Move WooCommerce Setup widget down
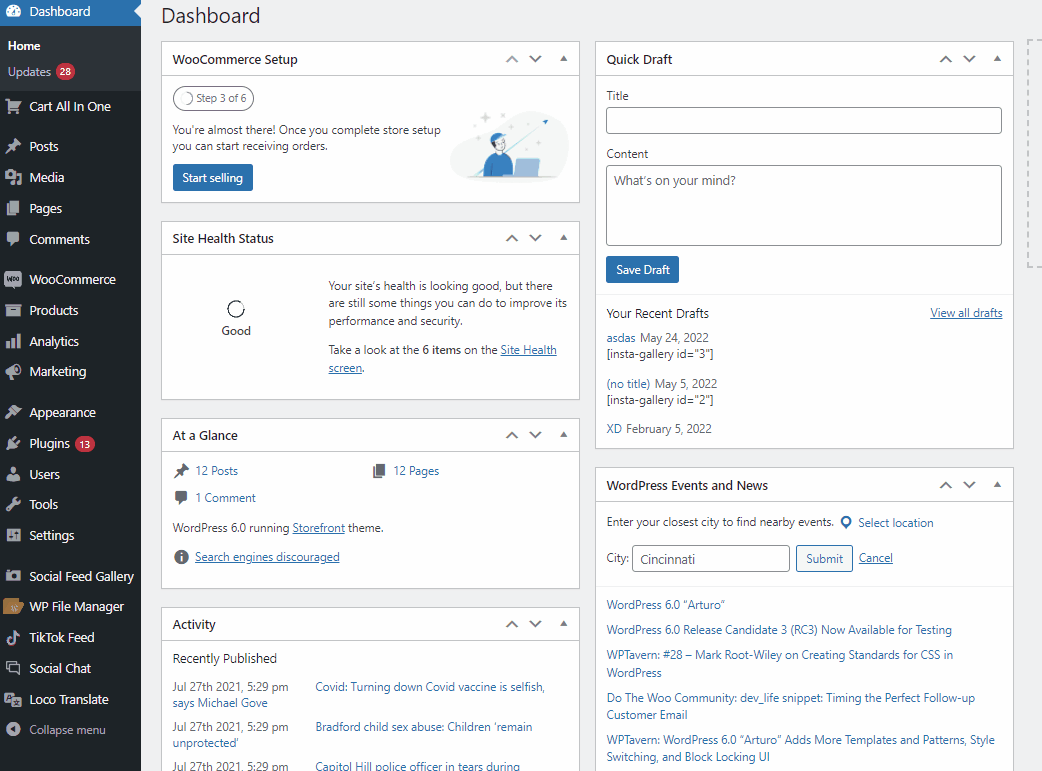Viewport: 1042px width, 771px height. tap(536, 59)
